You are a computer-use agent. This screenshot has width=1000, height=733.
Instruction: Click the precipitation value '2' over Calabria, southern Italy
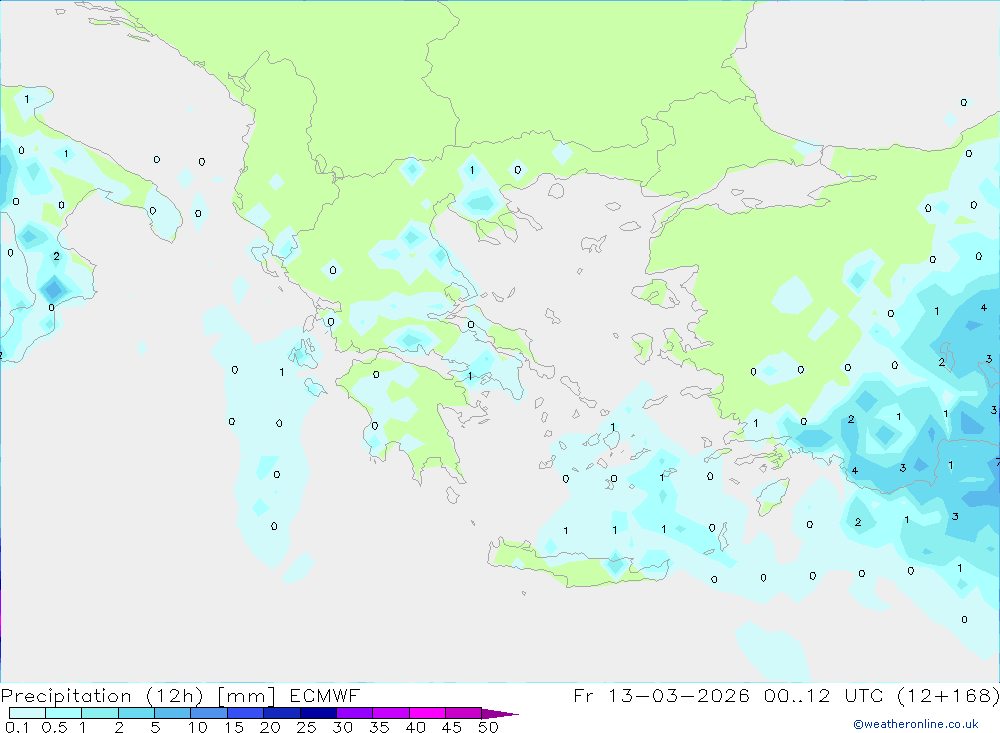[56, 256]
